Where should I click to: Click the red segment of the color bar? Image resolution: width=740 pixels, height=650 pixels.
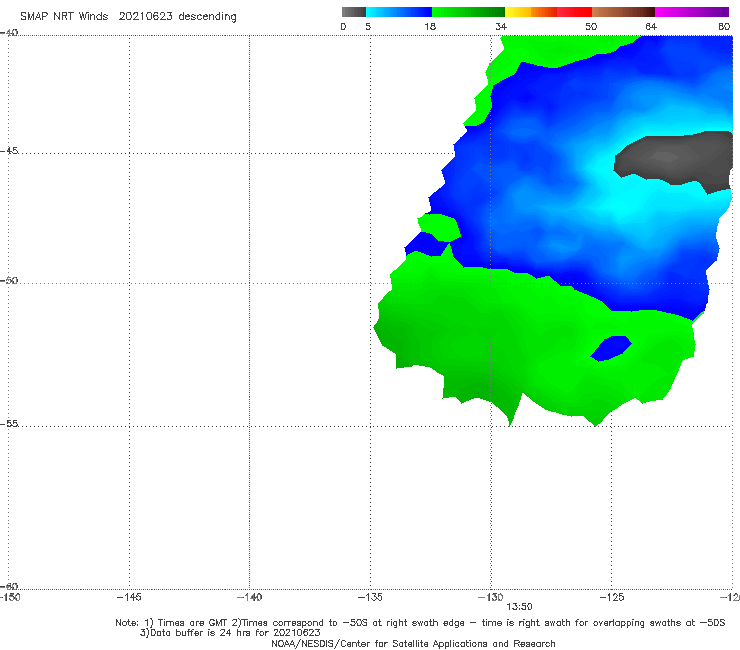tap(574, 12)
